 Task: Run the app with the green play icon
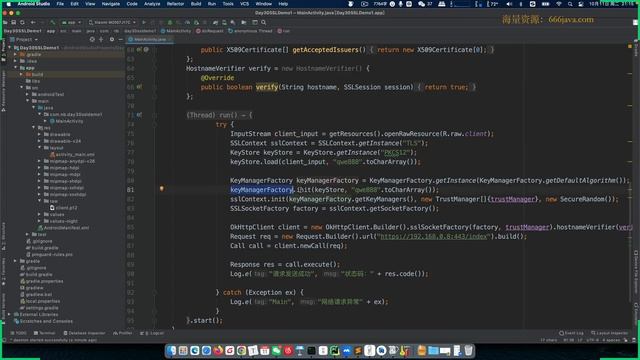(144, 22)
